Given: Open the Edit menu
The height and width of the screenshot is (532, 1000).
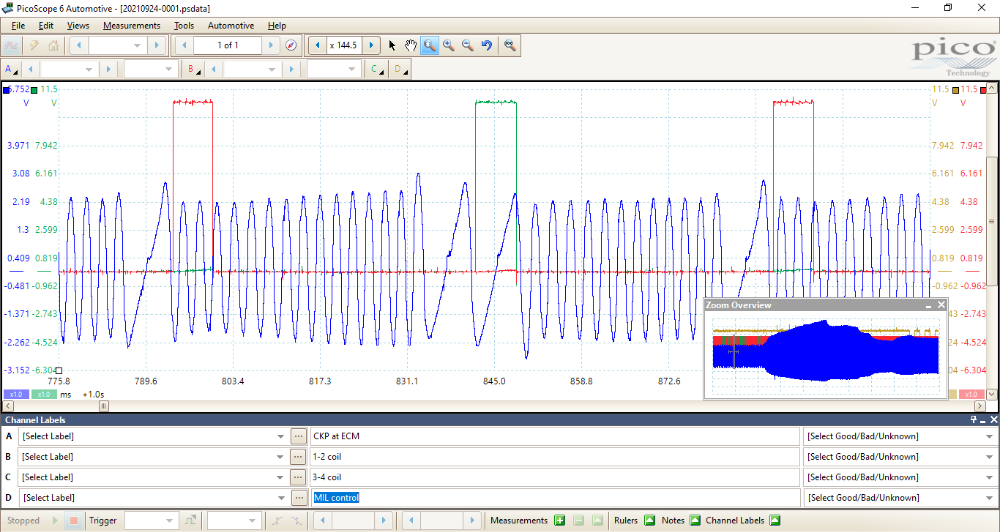Looking at the screenshot, I should (46, 26).
